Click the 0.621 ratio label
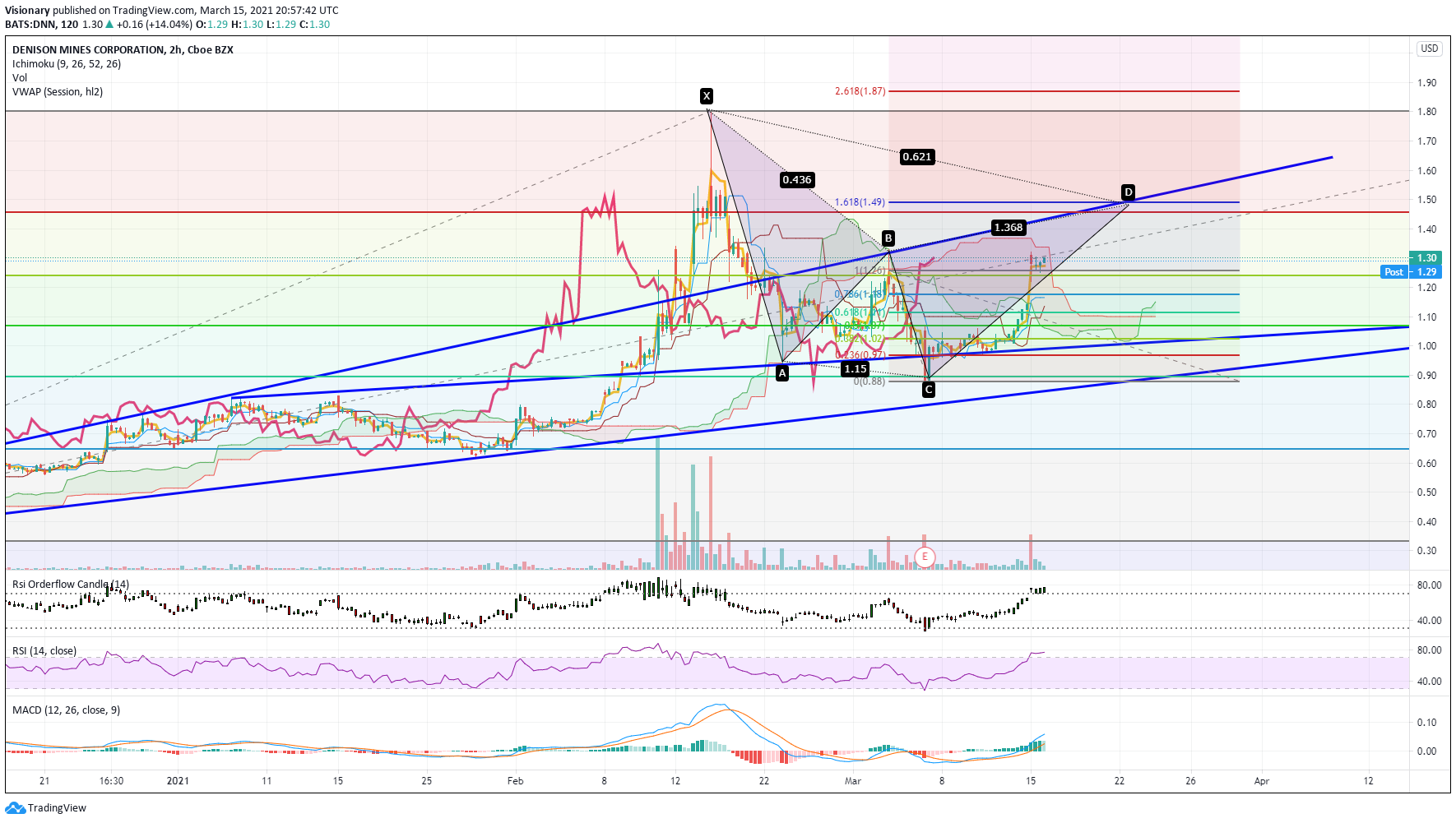Screen dimensions: 1456x823 [917, 157]
